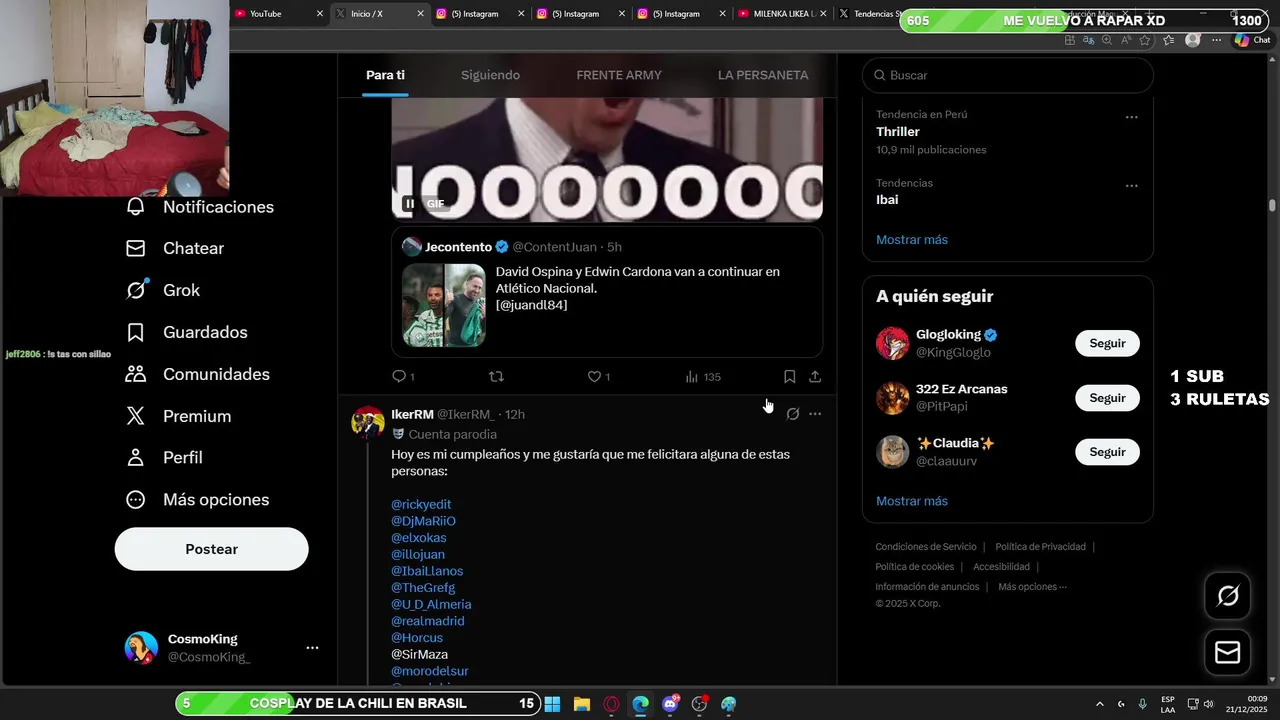
Task: Switch to MILENKA LIKEA browser tab
Action: click(x=780, y=14)
